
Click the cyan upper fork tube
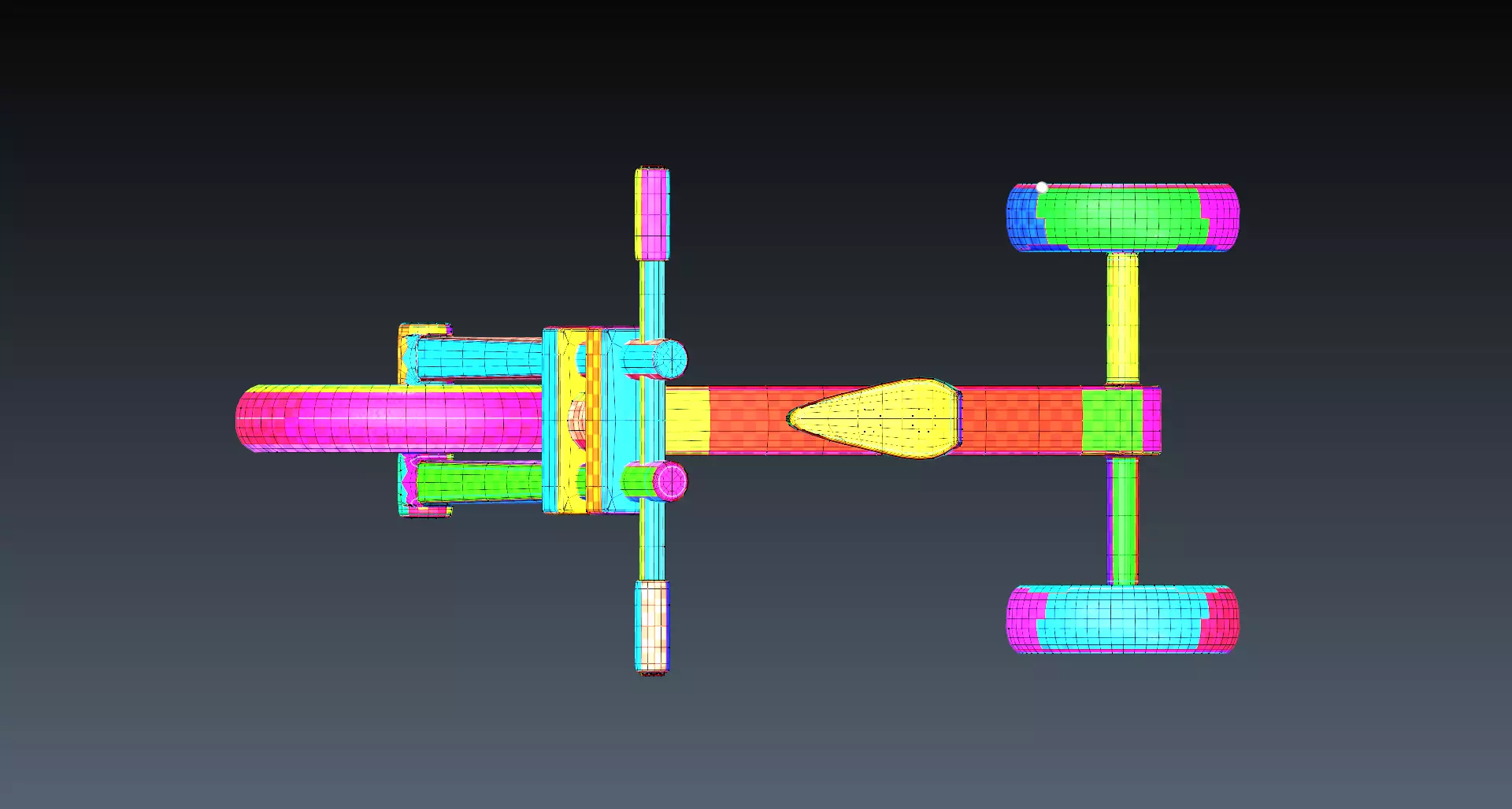tap(479, 358)
